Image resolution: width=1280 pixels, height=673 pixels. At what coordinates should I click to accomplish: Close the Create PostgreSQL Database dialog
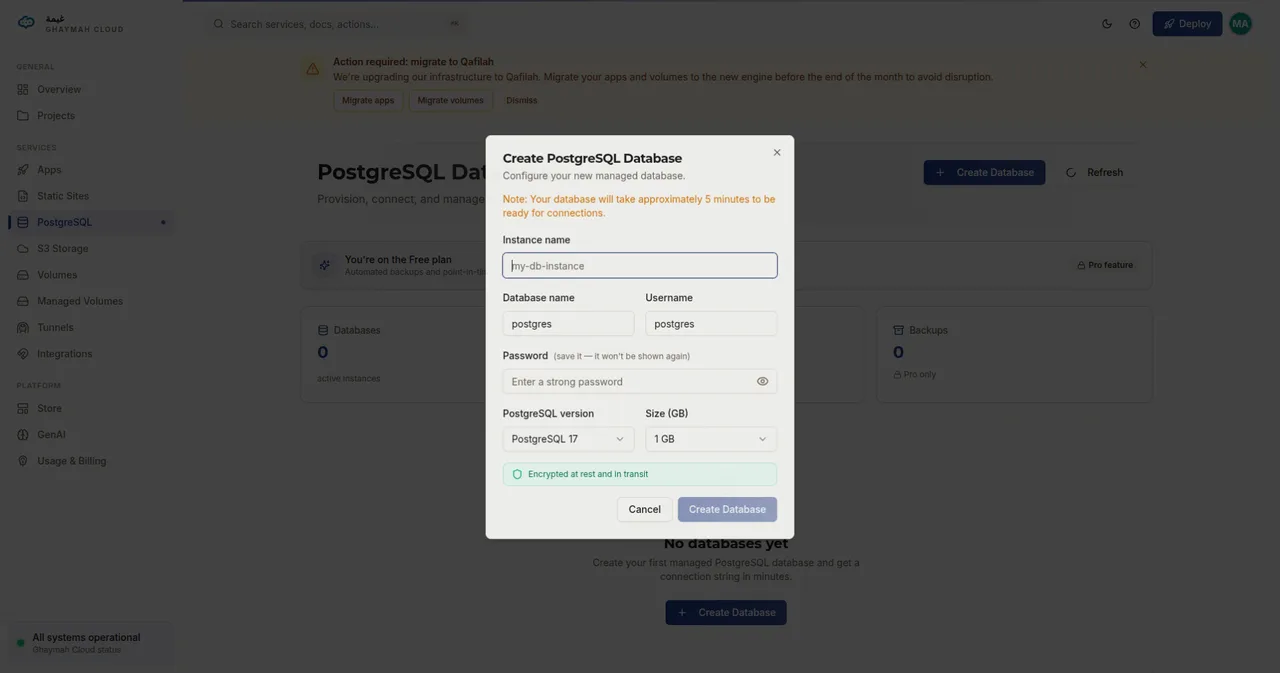[x=777, y=153]
